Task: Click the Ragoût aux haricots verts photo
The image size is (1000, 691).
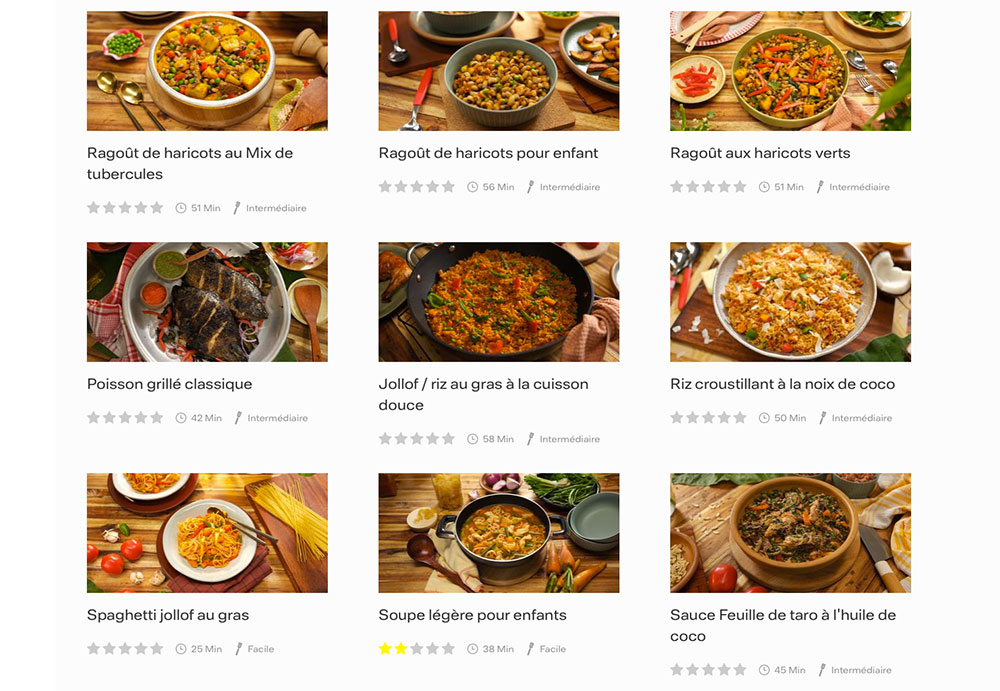Action: (x=790, y=71)
